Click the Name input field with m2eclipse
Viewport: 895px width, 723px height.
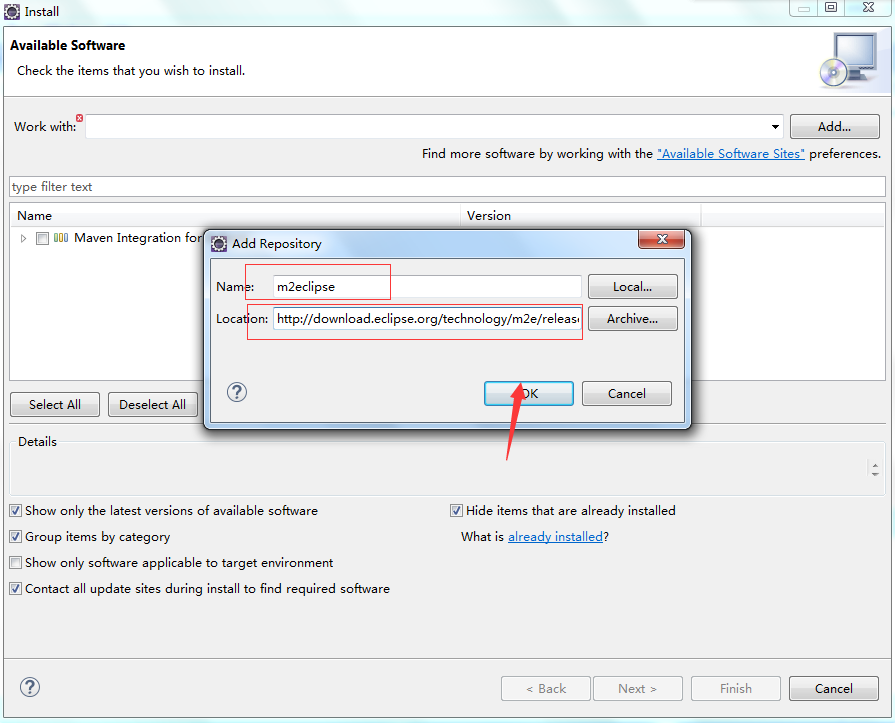tap(427, 286)
